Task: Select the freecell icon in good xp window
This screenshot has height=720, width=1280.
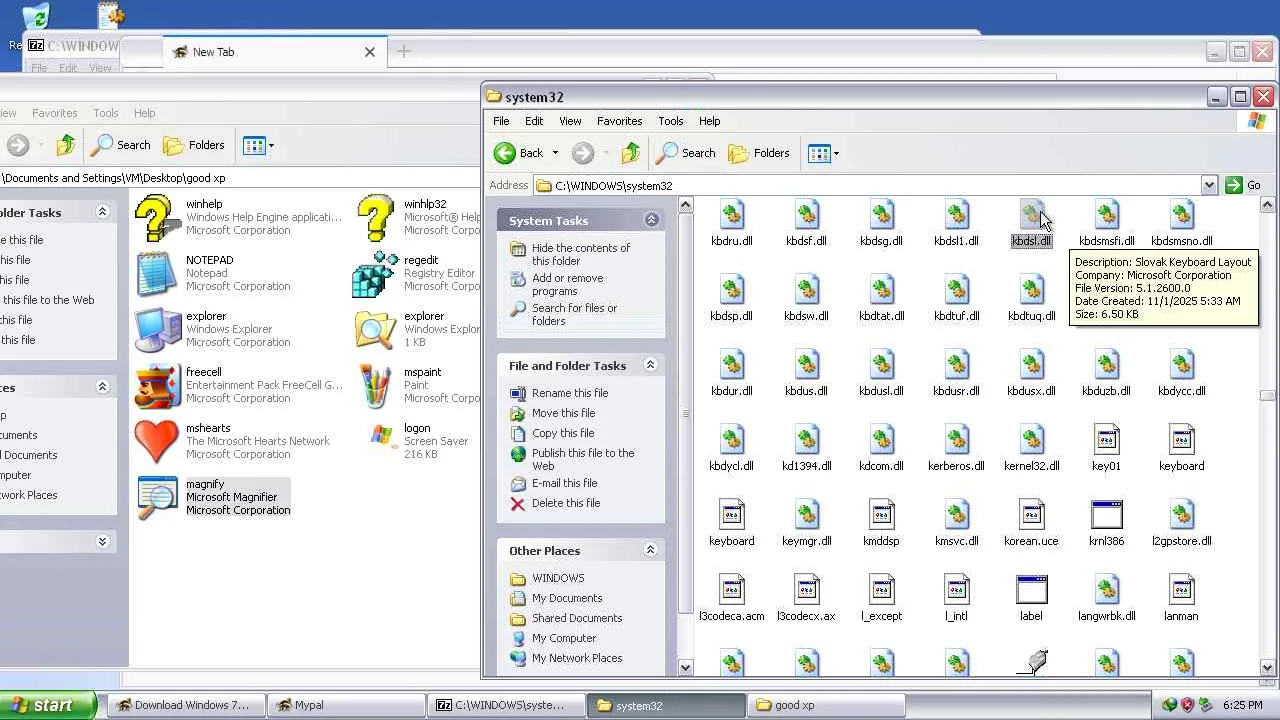Action: pyautogui.click(x=157, y=385)
